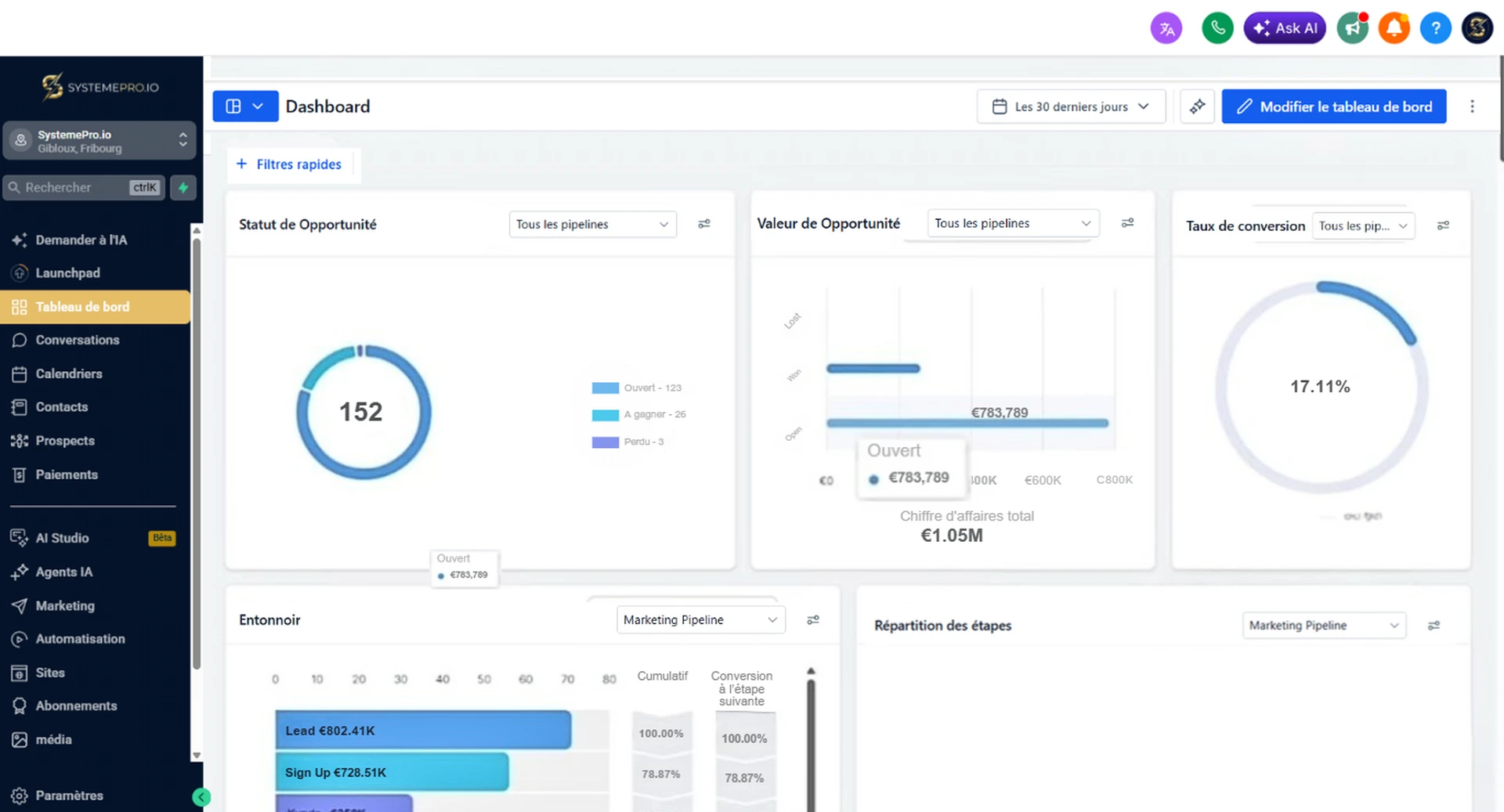Click the Rechercher search field
The image size is (1504, 812).
click(84, 188)
